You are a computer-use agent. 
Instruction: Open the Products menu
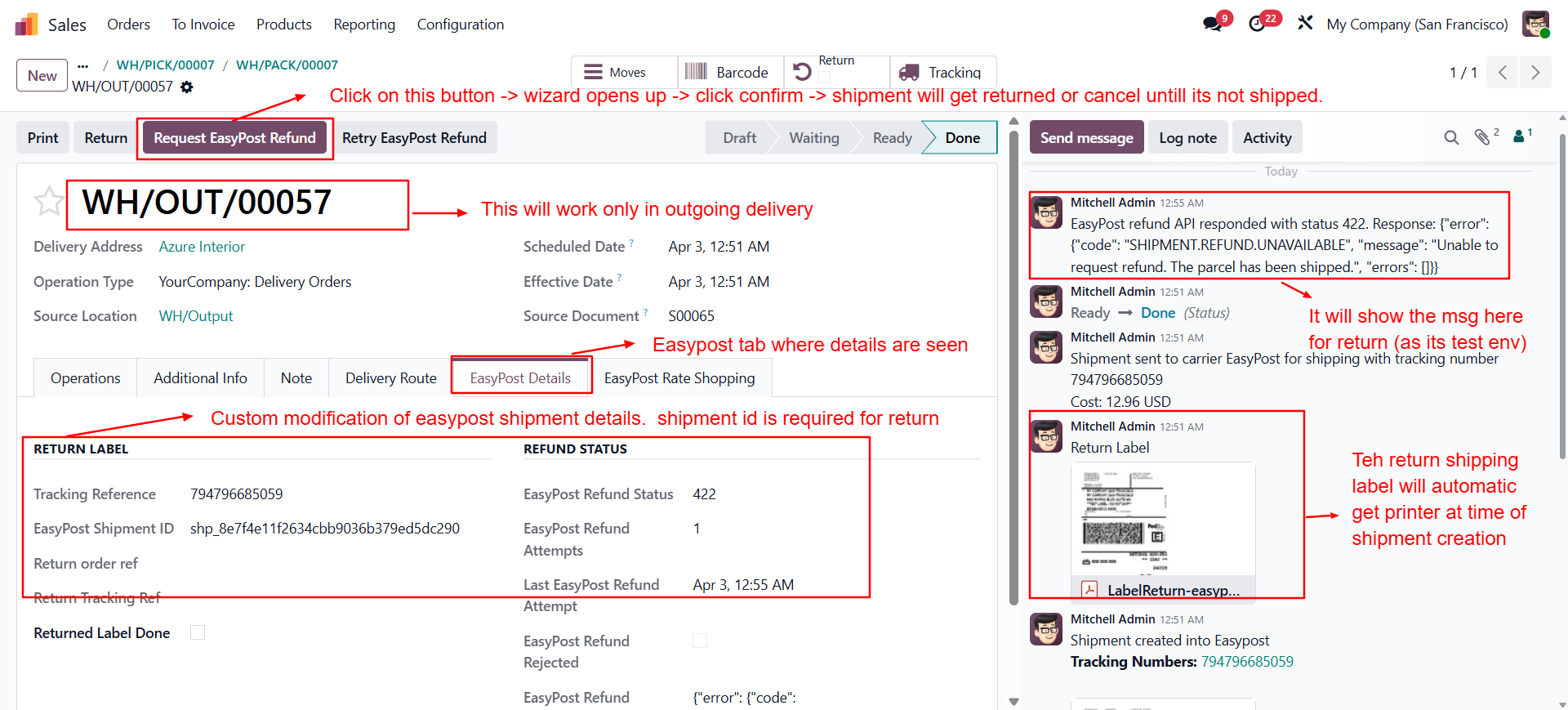284,25
